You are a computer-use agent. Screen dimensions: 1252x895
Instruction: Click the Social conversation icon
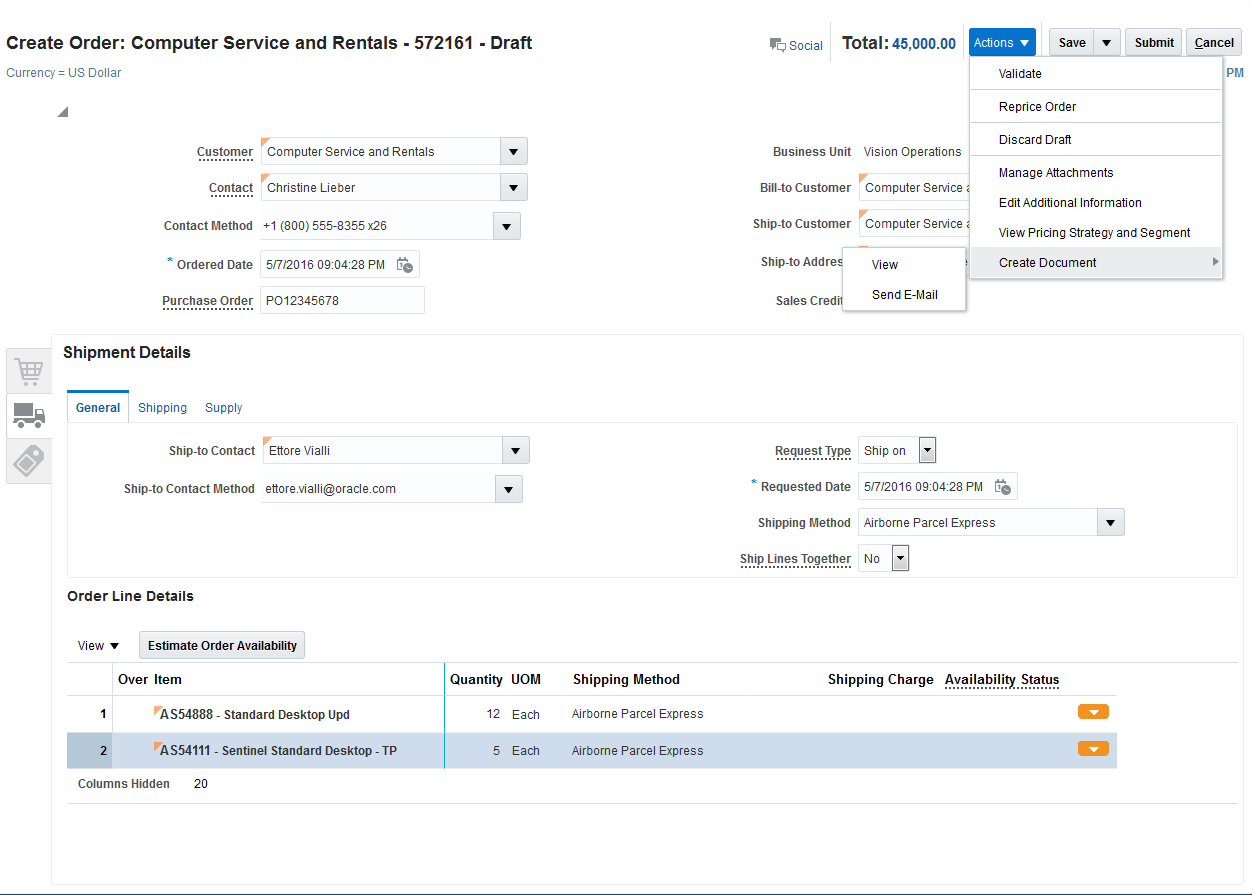(x=777, y=45)
